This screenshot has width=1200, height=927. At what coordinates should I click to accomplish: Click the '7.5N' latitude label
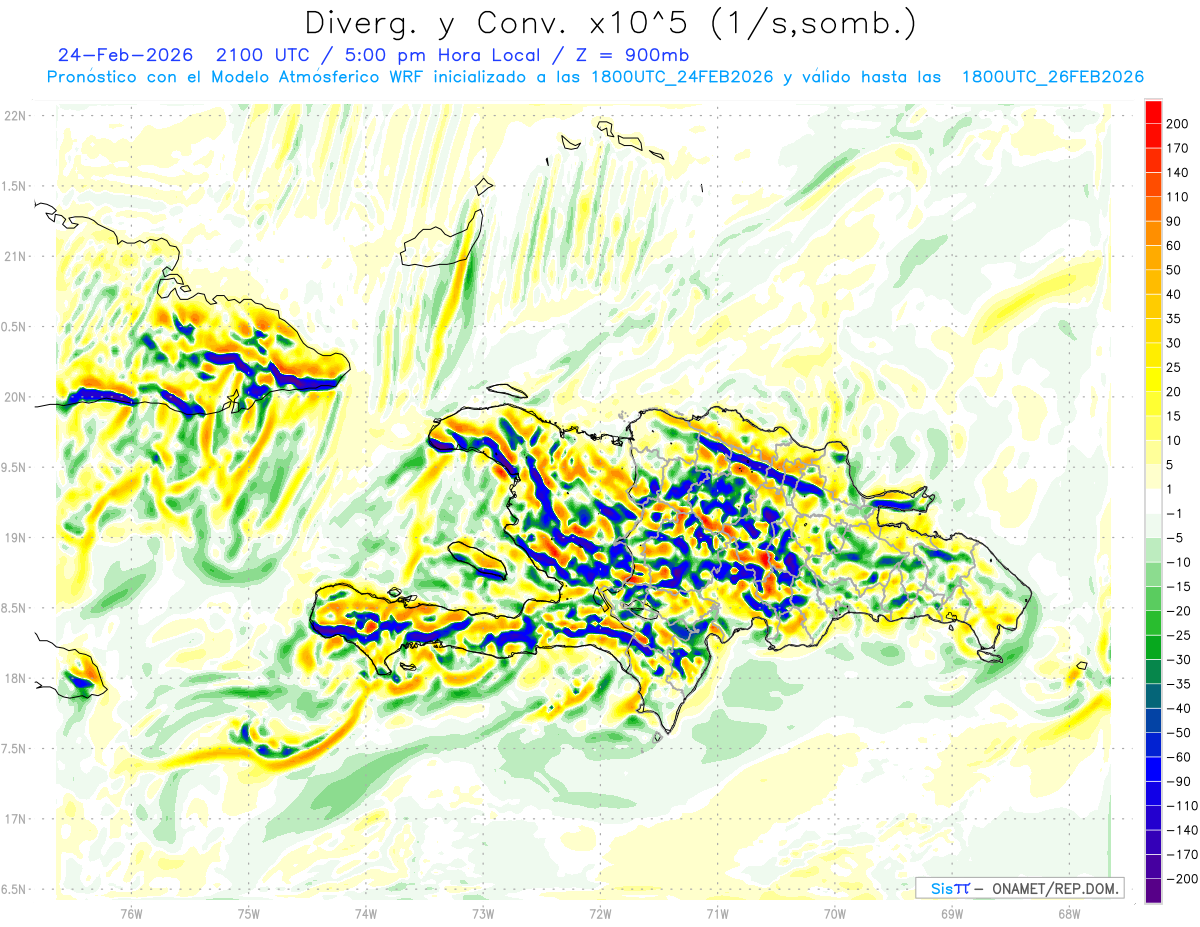click(x=16, y=749)
